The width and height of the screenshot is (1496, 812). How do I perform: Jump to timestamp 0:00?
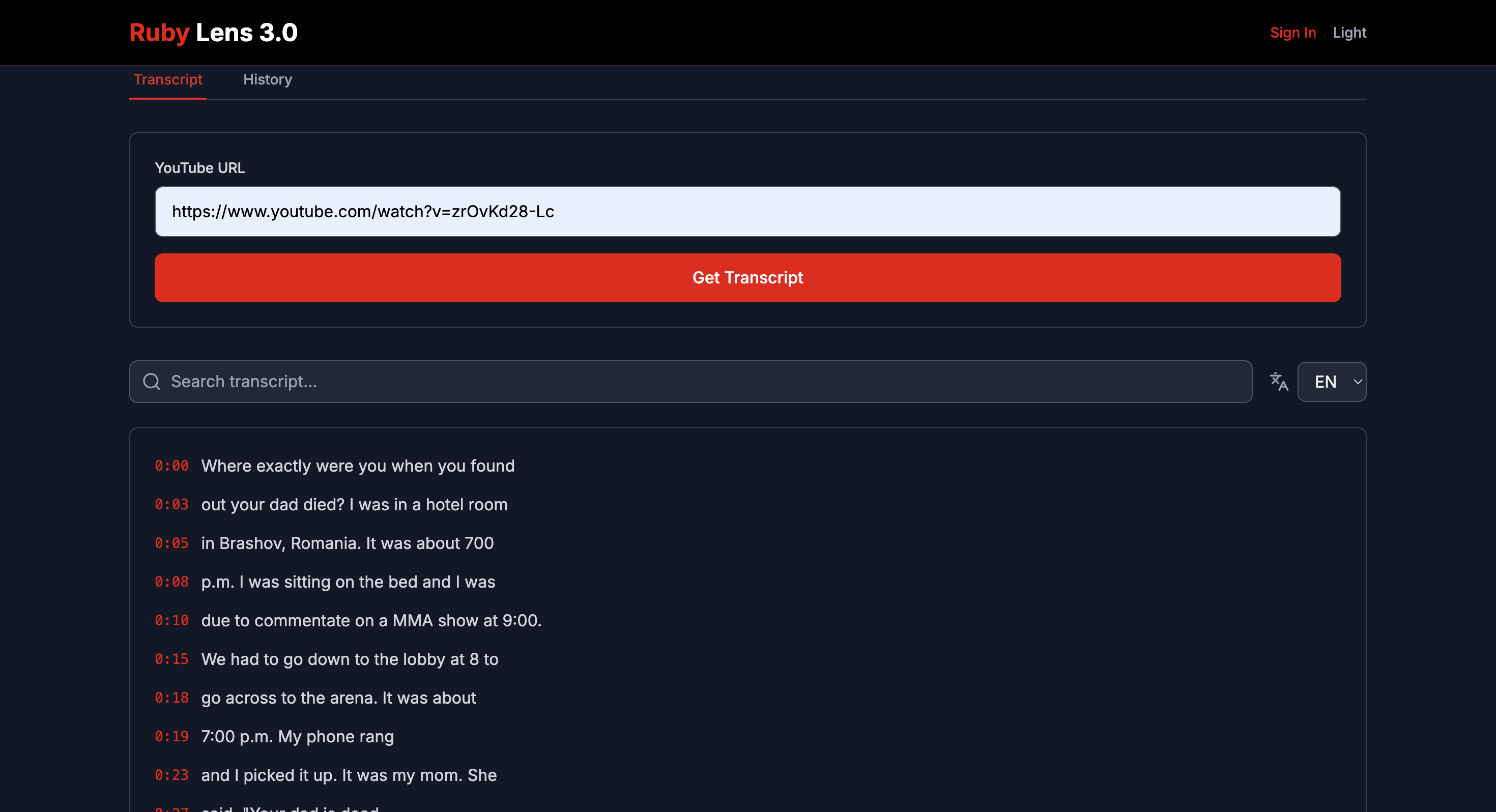click(171, 466)
